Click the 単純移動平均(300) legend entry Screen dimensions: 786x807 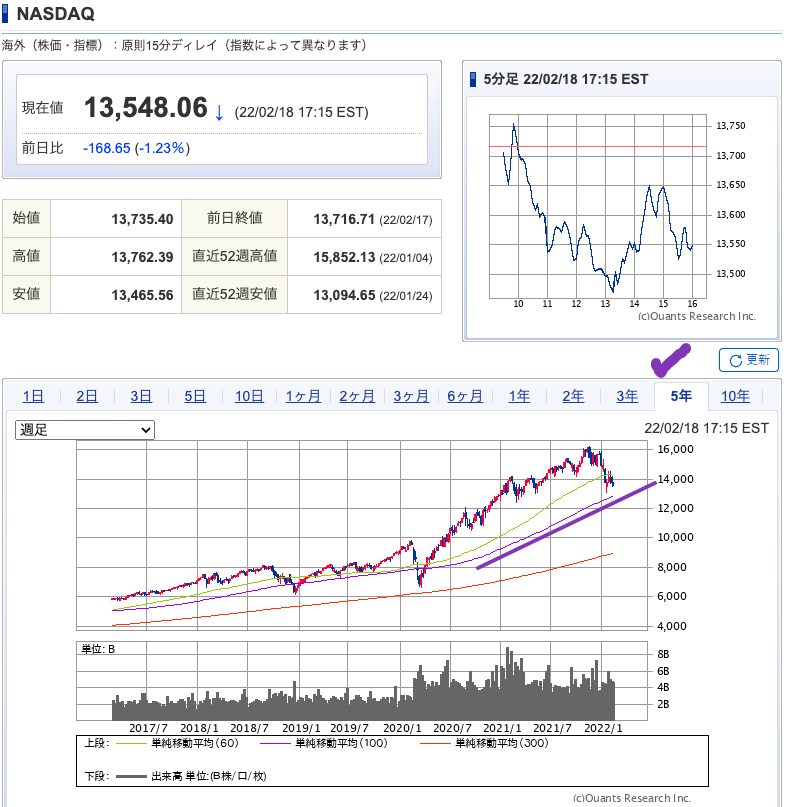click(x=485, y=743)
